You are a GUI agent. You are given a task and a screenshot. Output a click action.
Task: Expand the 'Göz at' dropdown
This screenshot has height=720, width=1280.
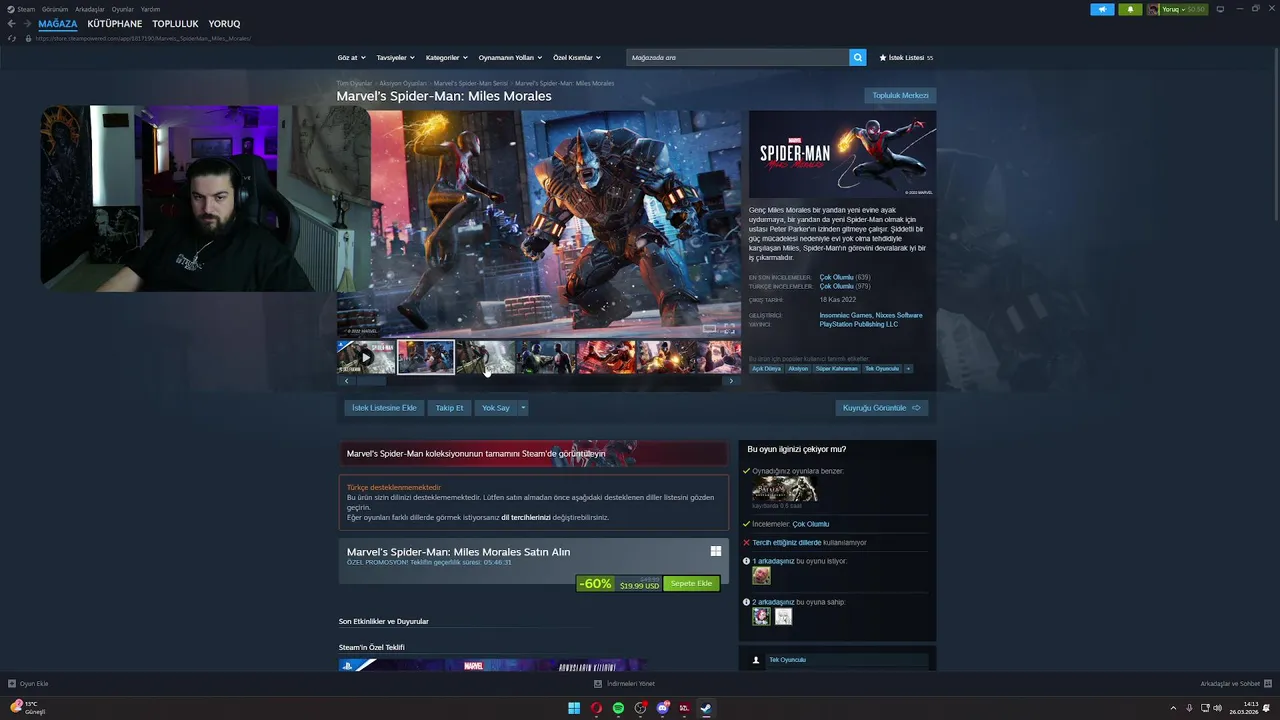pyautogui.click(x=351, y=58)
